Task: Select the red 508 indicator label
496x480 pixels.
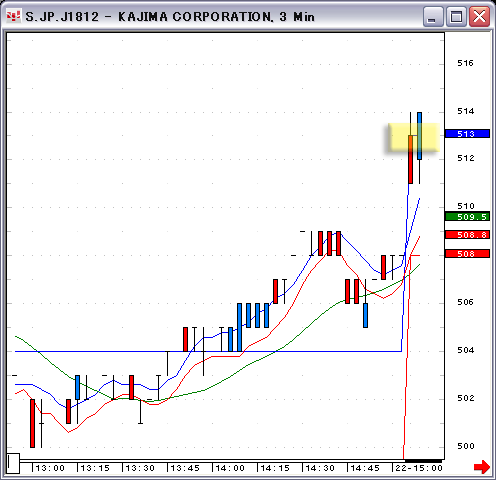Action: click(x=467, y=254)
